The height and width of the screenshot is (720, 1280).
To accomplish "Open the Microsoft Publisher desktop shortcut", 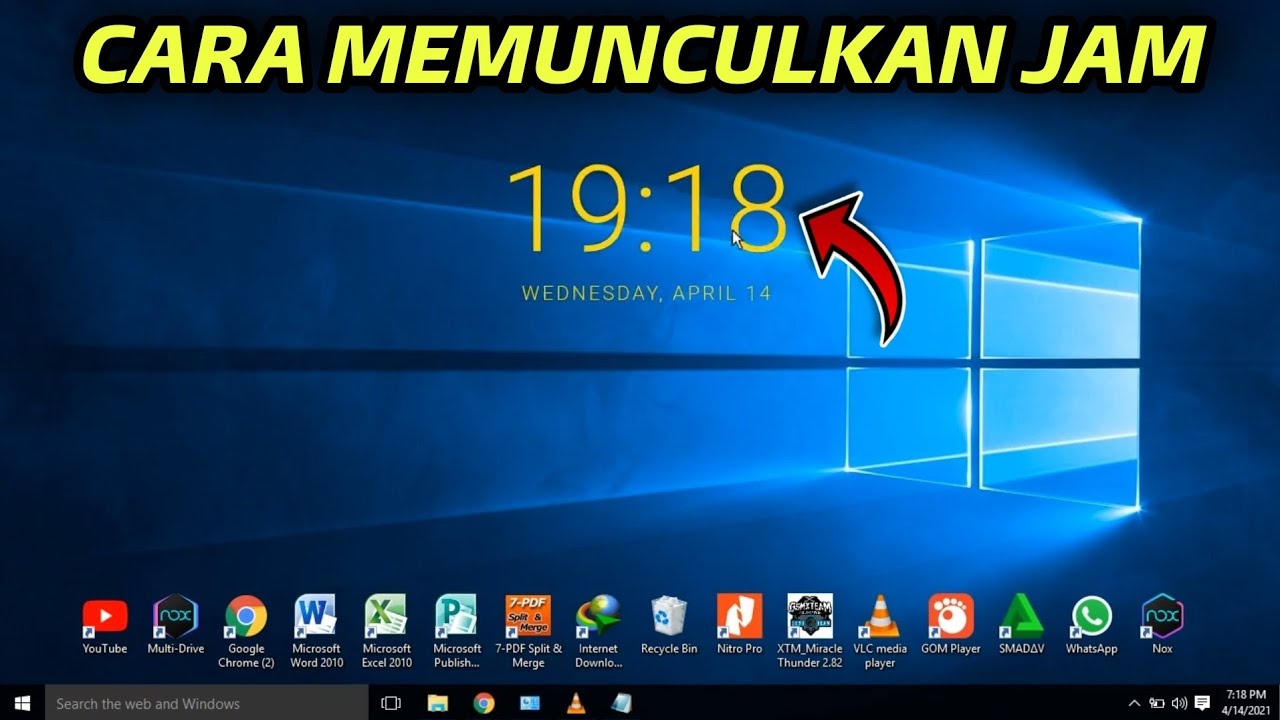I will [457, 631].
